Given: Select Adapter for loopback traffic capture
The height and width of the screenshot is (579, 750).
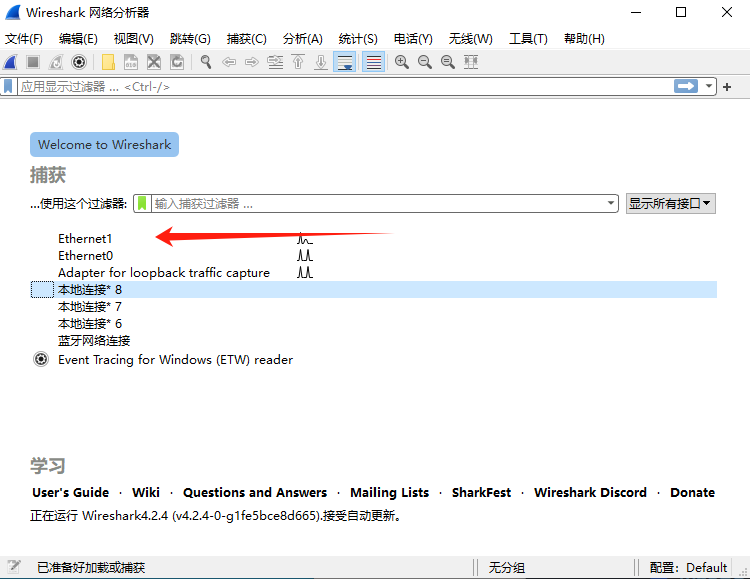Looking at the screenshot, I should (164, 273).
